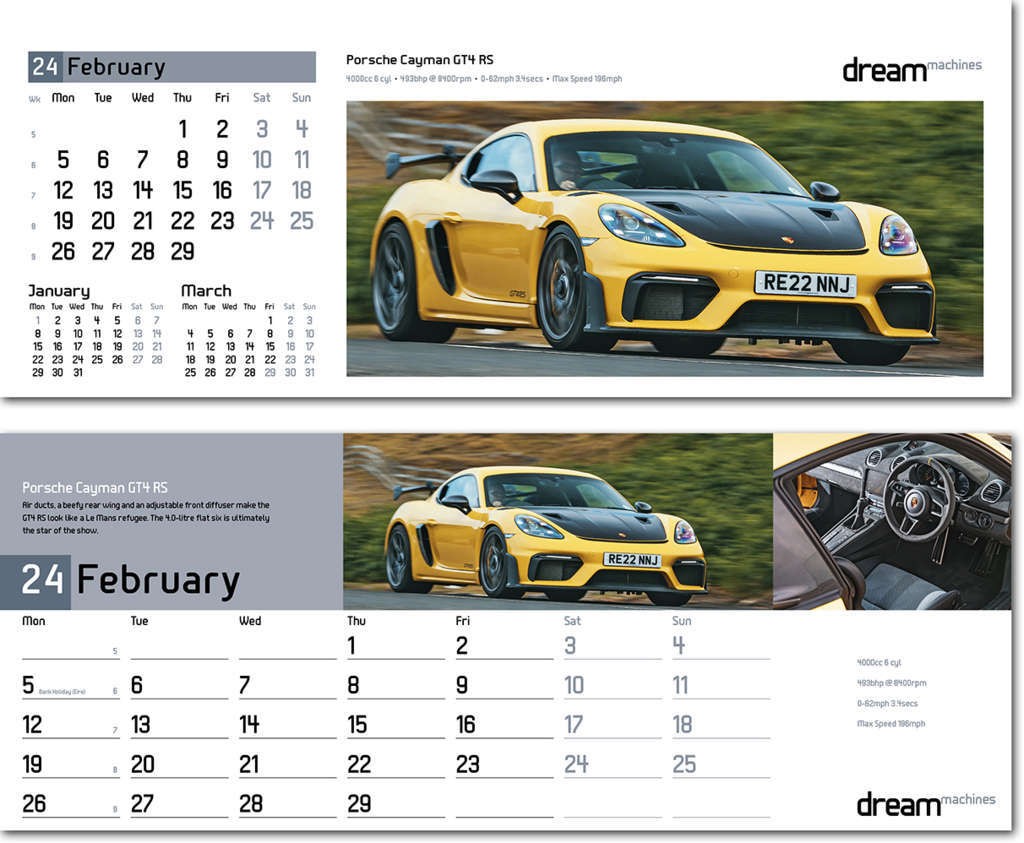Click date 20 in the upper February grid

pyautogui.click(x=103, y=221)
